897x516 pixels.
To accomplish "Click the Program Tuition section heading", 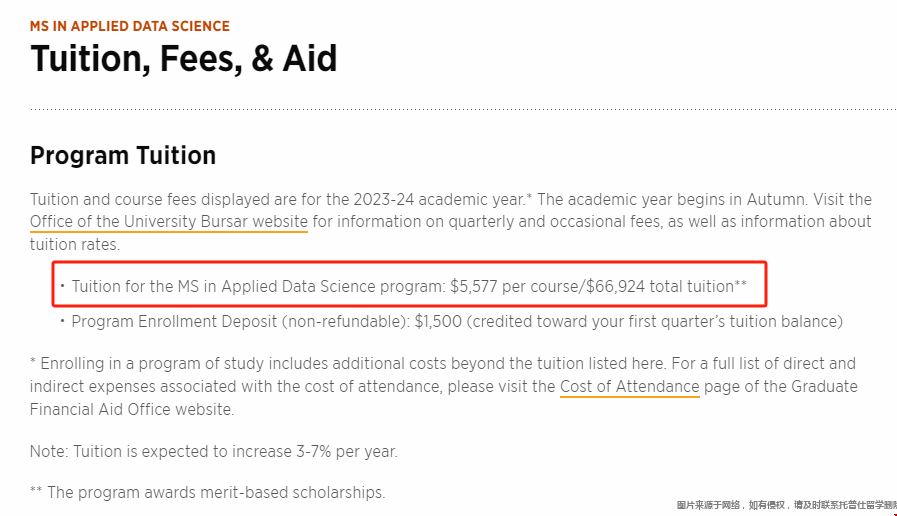I will point(123,156).
